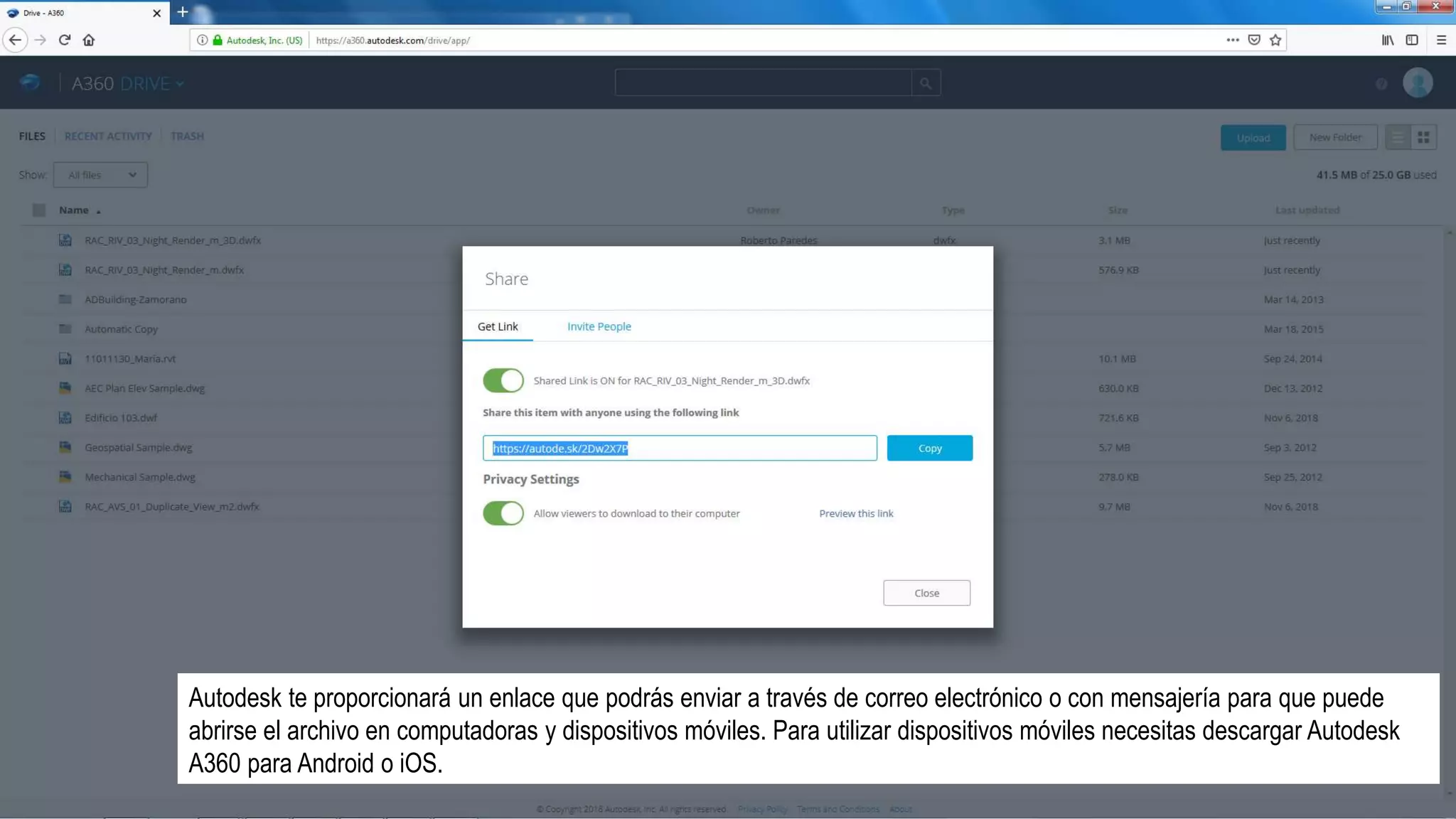1456x819 pixels.
Task: Copy the shared link with Copy button
Action: click(929, 448)
